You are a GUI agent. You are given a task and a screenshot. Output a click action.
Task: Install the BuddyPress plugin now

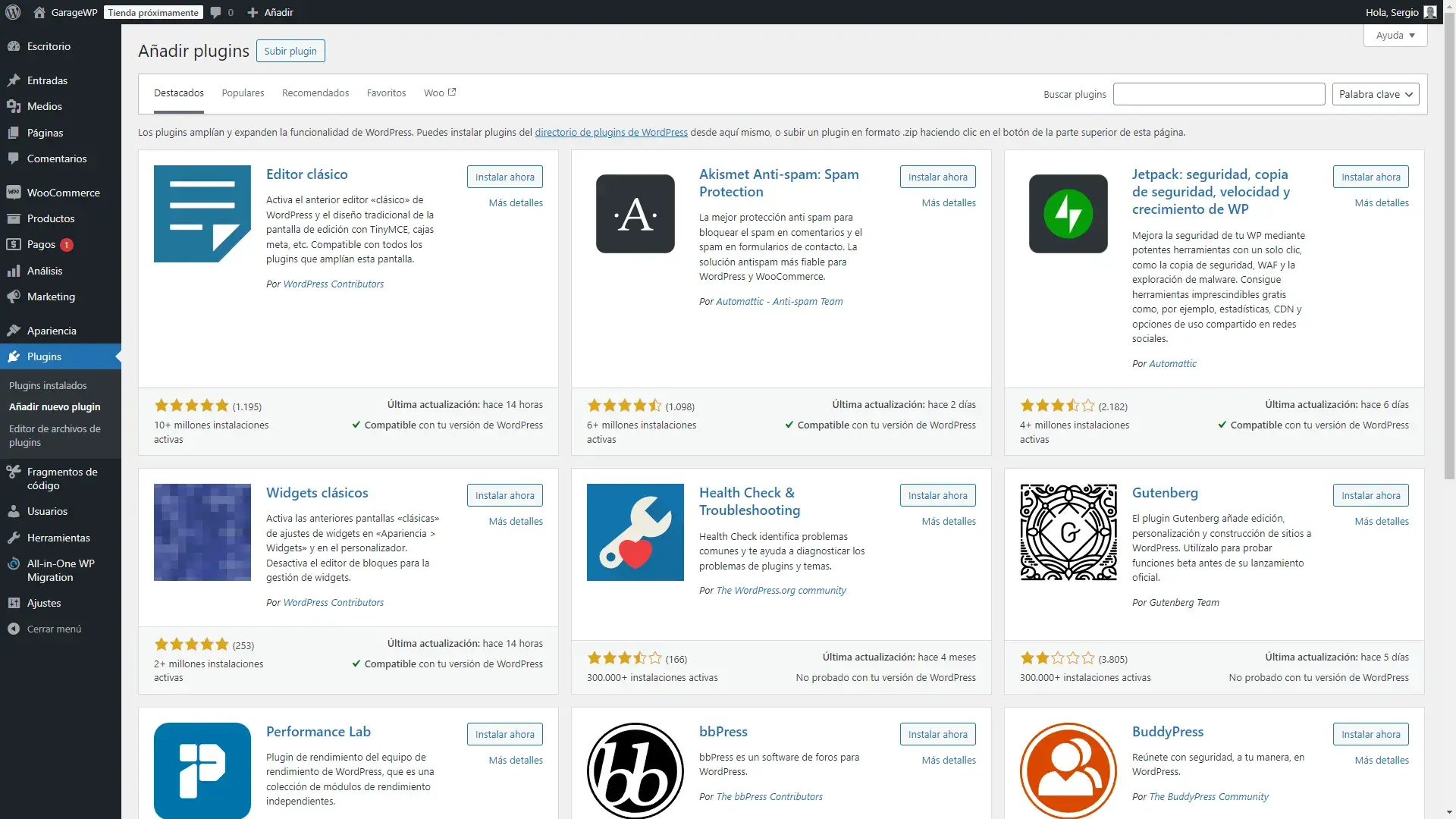[1371, 734]
